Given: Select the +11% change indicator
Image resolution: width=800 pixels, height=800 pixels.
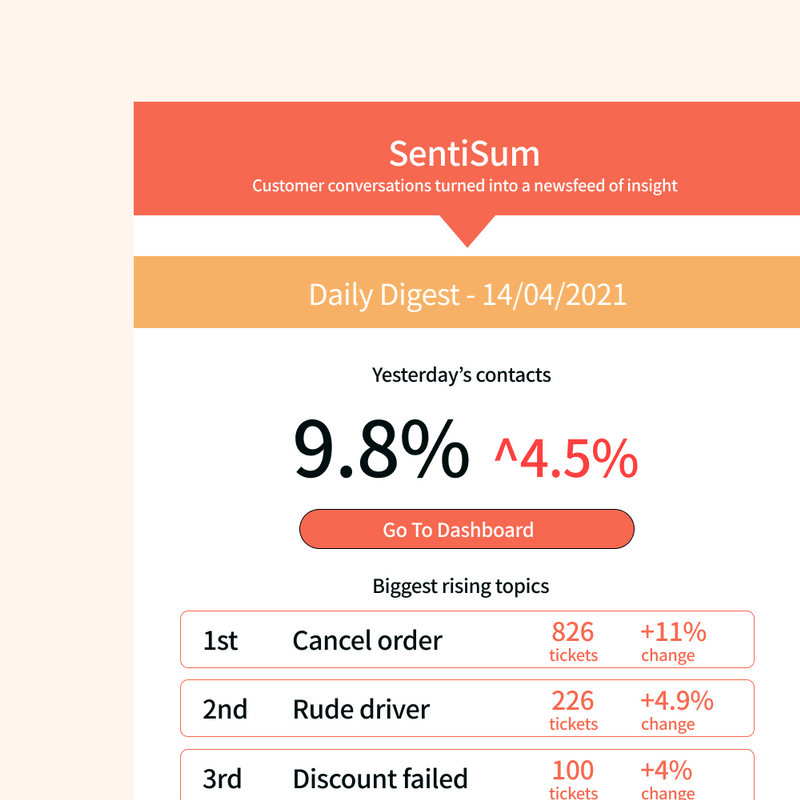Looking at the screenshot, I should tap(671, 631).
